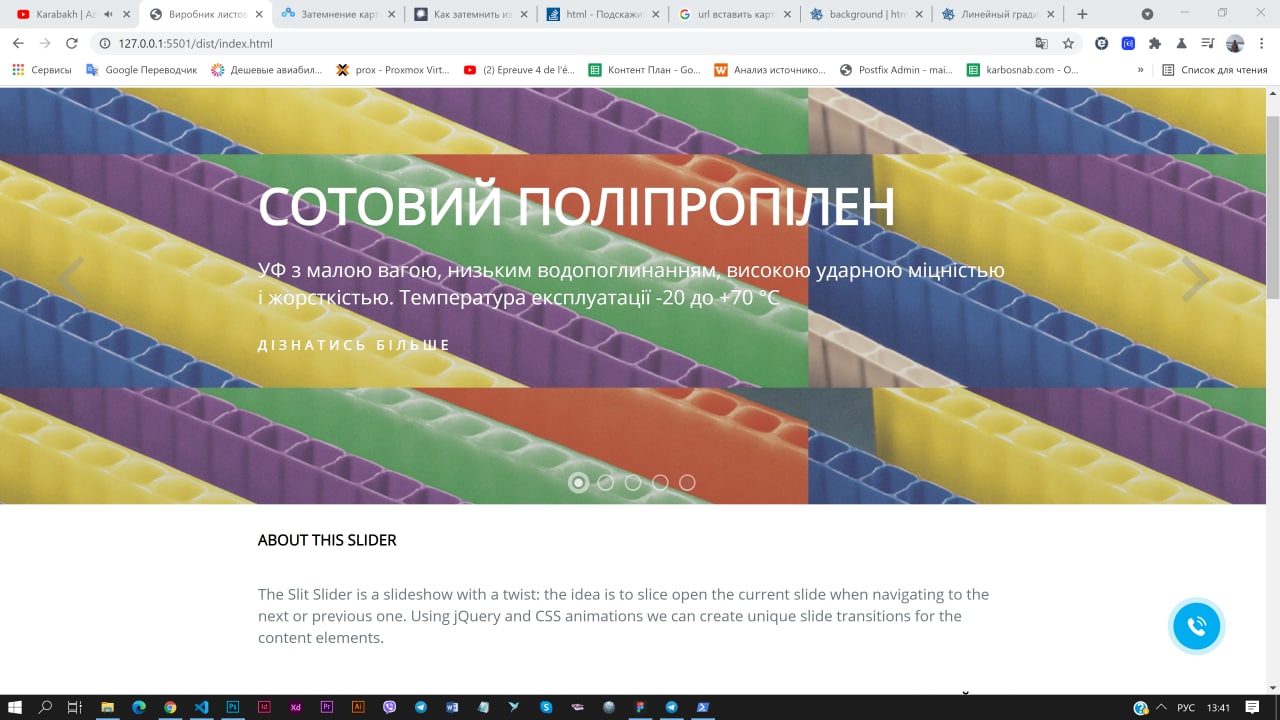
Task: Open Postfix Admin bookmark
Action: [x=896, y=70]
